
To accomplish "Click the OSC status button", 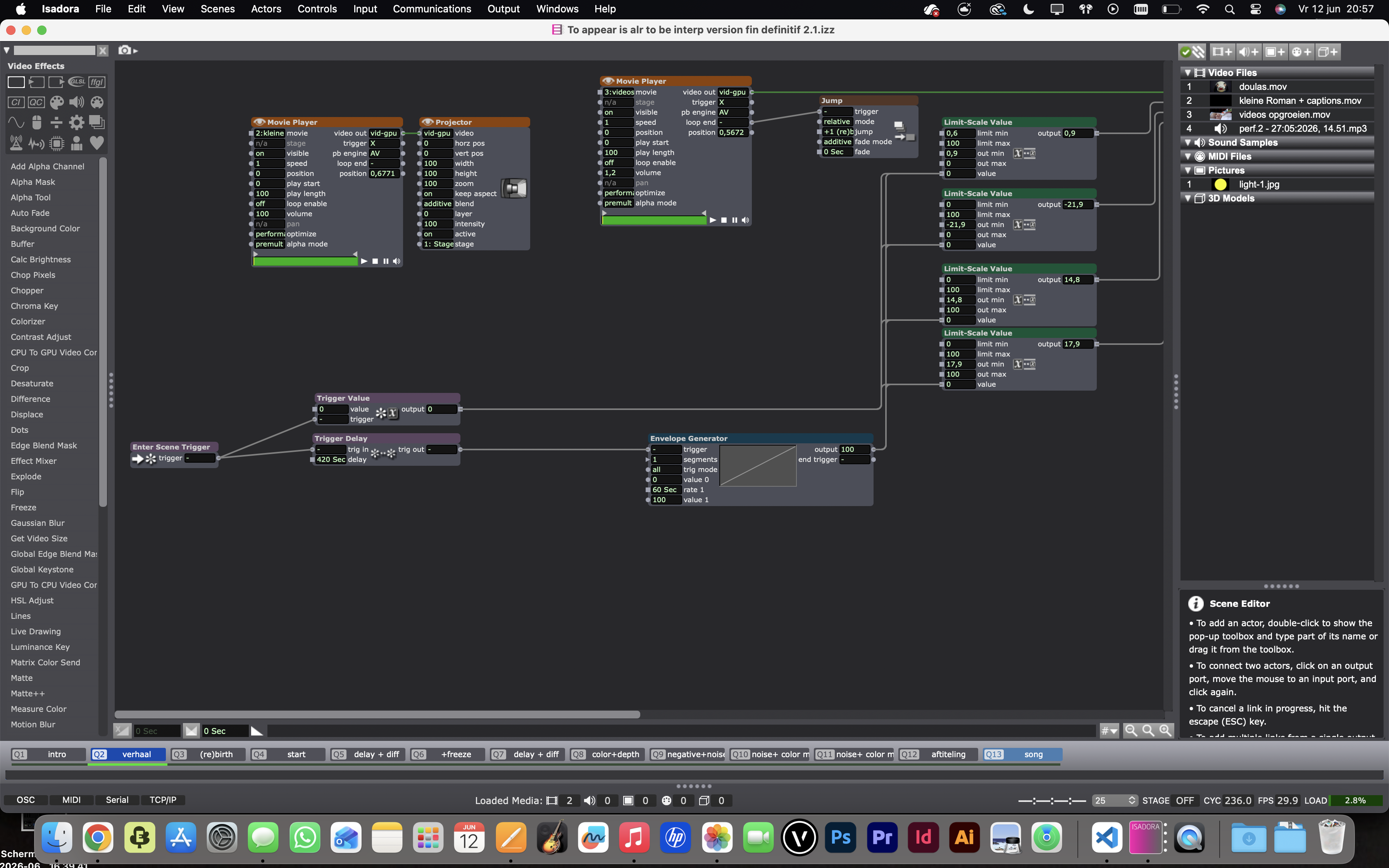I will click(x=25, y=800).
